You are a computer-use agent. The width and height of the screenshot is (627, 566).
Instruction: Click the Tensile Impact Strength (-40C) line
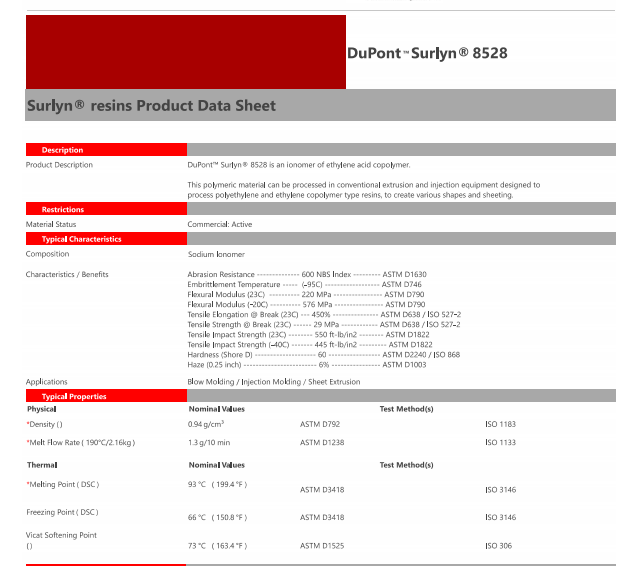tap(310, 344)
